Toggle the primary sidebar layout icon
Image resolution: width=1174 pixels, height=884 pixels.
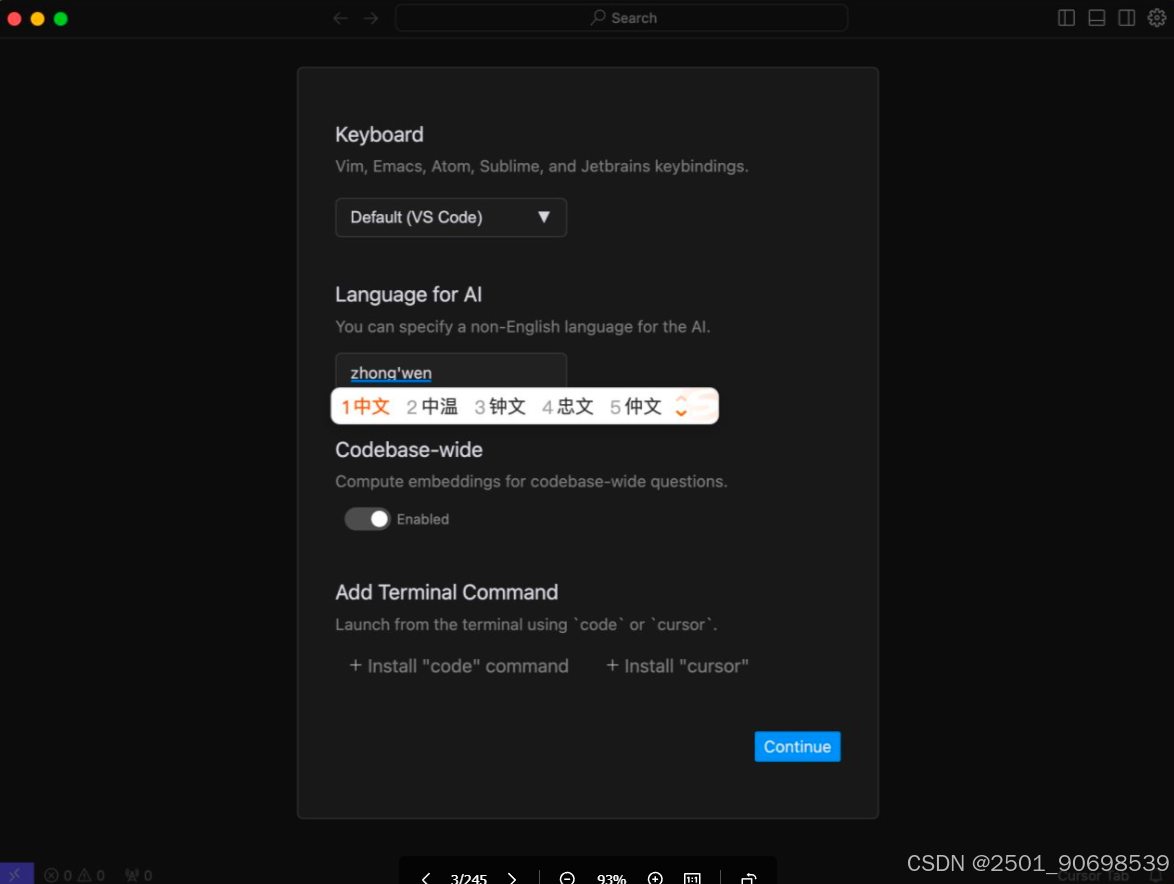coord(1066,17)
